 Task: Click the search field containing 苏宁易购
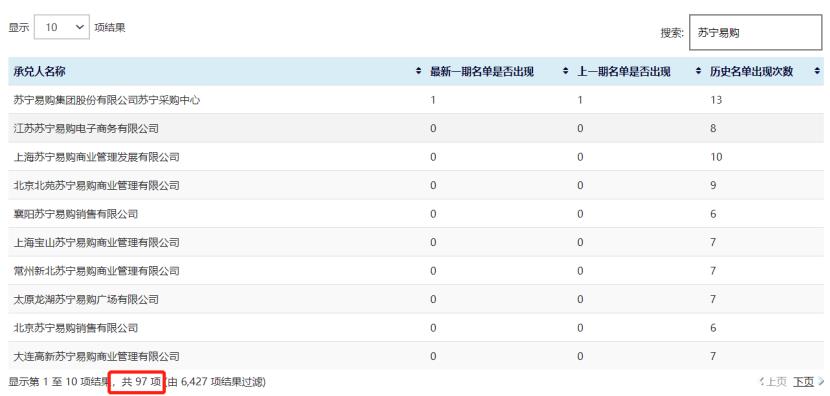coord(755,32)
